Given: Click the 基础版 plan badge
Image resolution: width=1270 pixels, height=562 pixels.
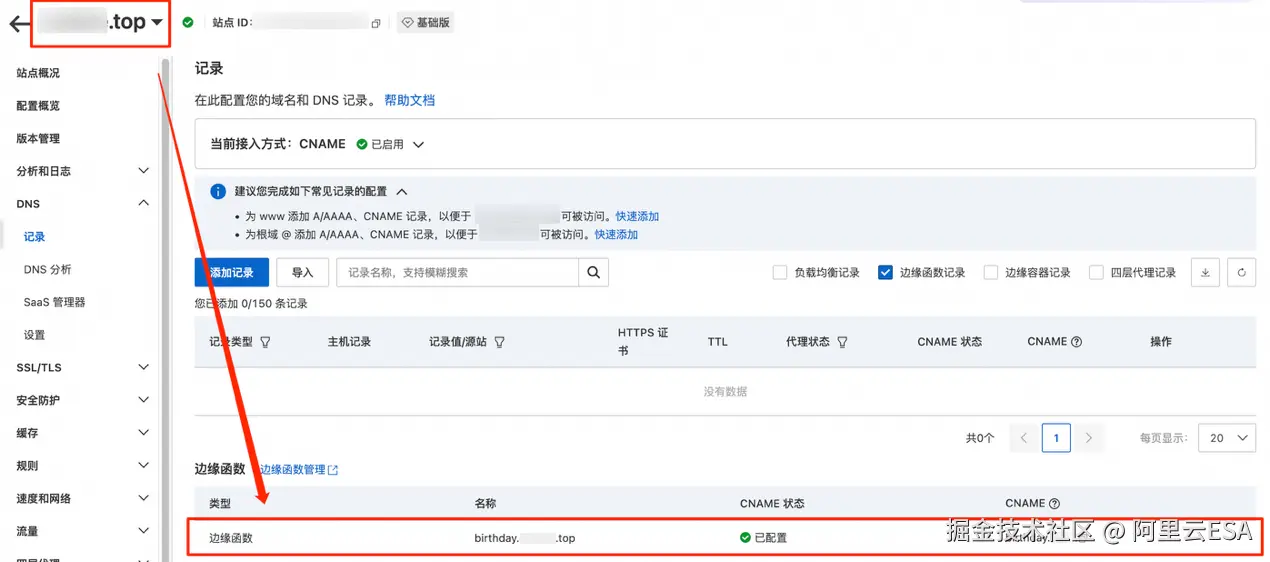Looking at the screenshot, I should [x=425, y=22].
